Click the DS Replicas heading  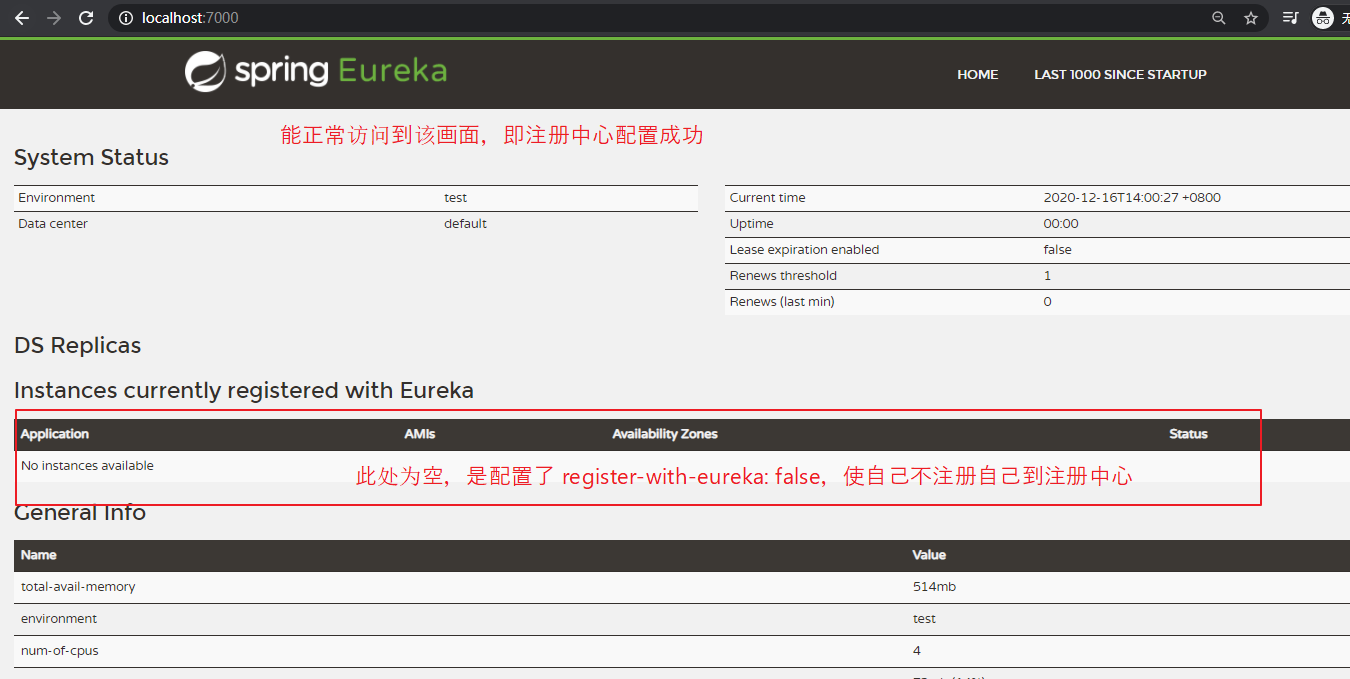(77, 345)
